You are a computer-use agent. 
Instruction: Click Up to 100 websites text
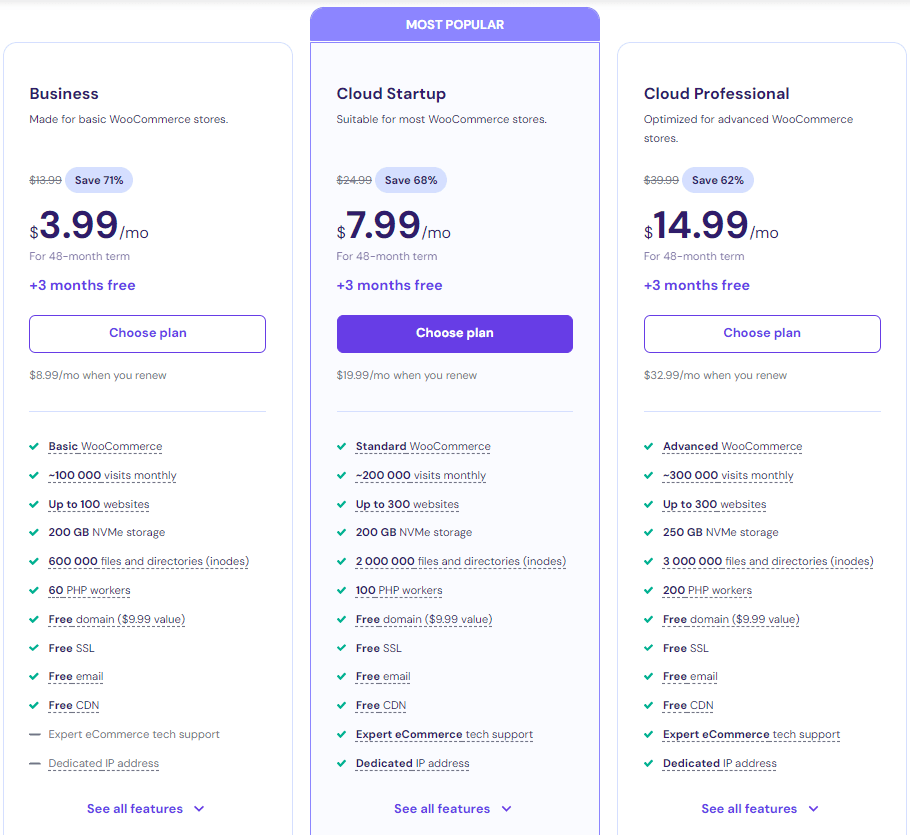(x=99, y=504)
